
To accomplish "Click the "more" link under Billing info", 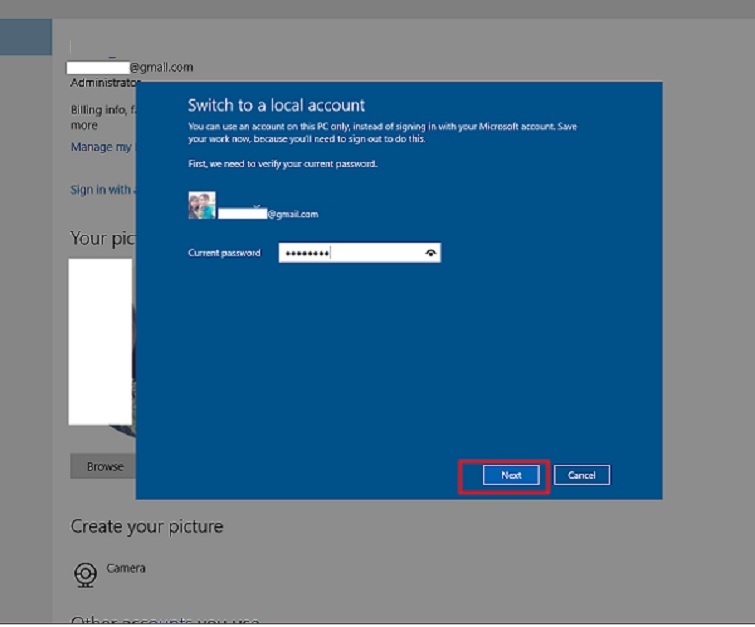I will click(x=84, y=126).
